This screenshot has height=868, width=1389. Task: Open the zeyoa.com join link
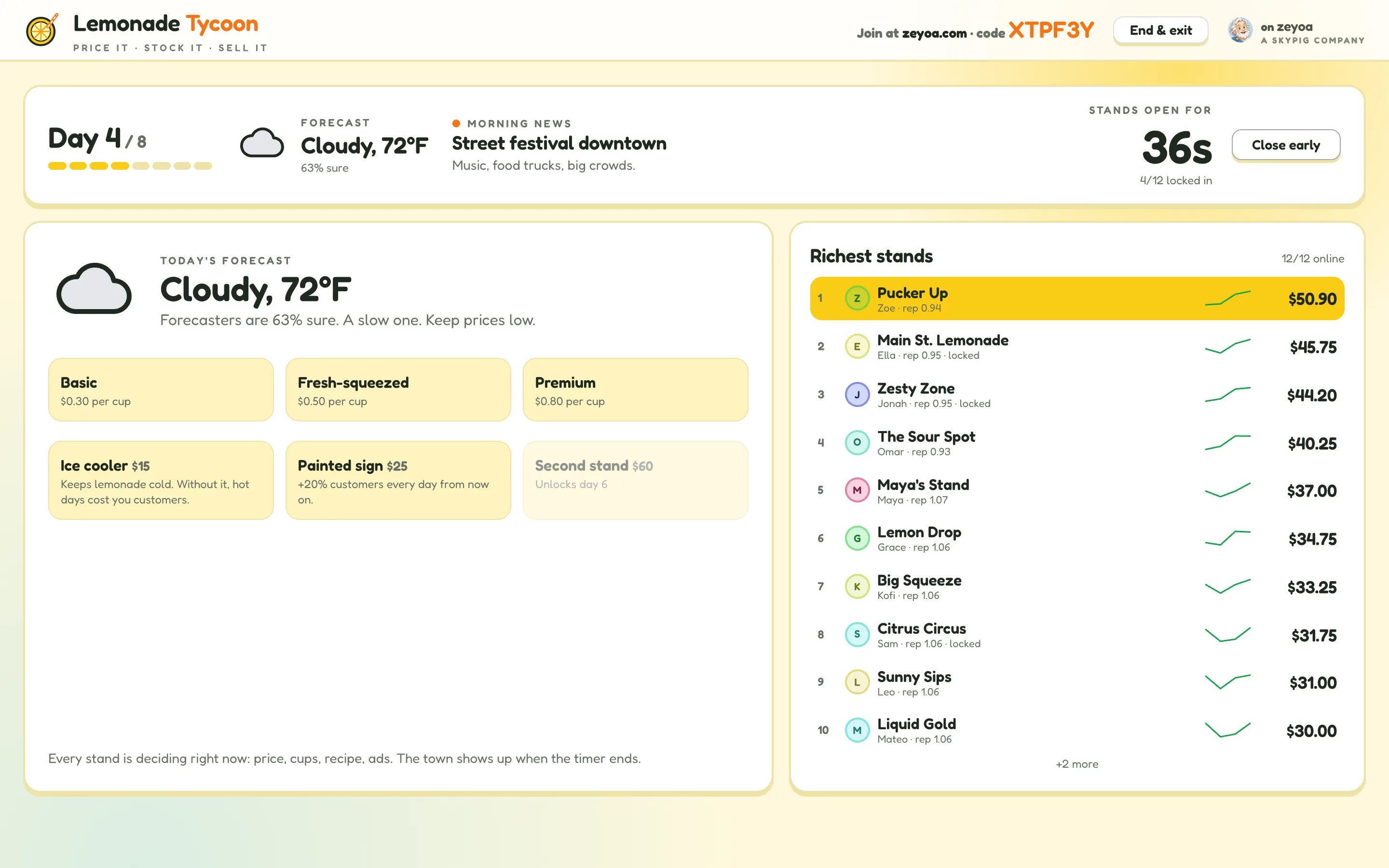(934, 33)
